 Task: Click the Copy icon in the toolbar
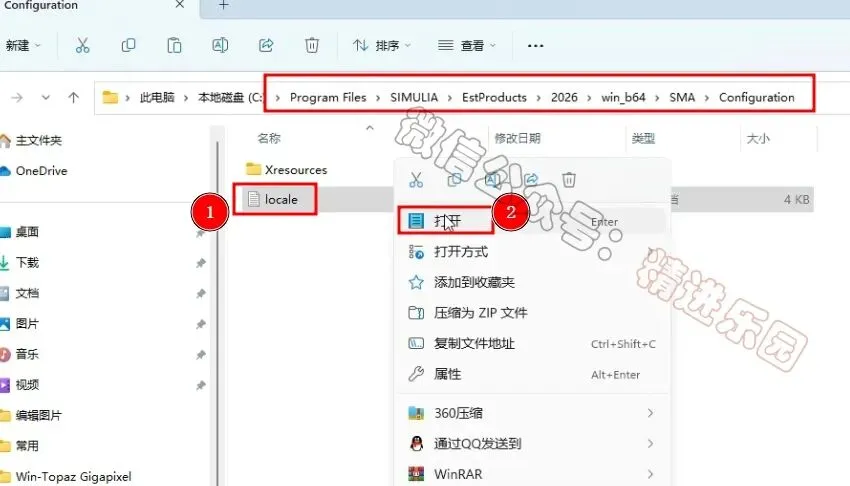click(x=128, y=46)
